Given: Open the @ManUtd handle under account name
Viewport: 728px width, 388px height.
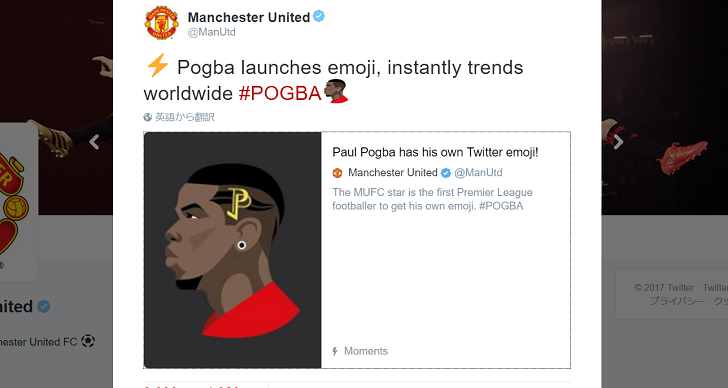Looking at the screenshot, I should click(x=211, y=32).
